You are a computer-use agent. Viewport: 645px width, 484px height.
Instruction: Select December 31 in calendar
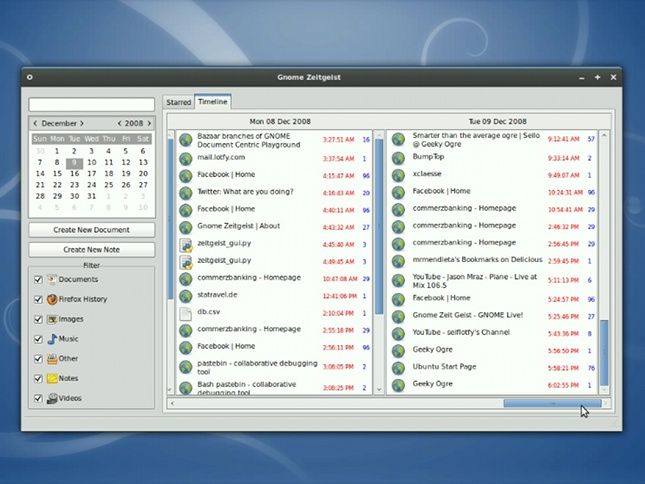tap(92, 196)
